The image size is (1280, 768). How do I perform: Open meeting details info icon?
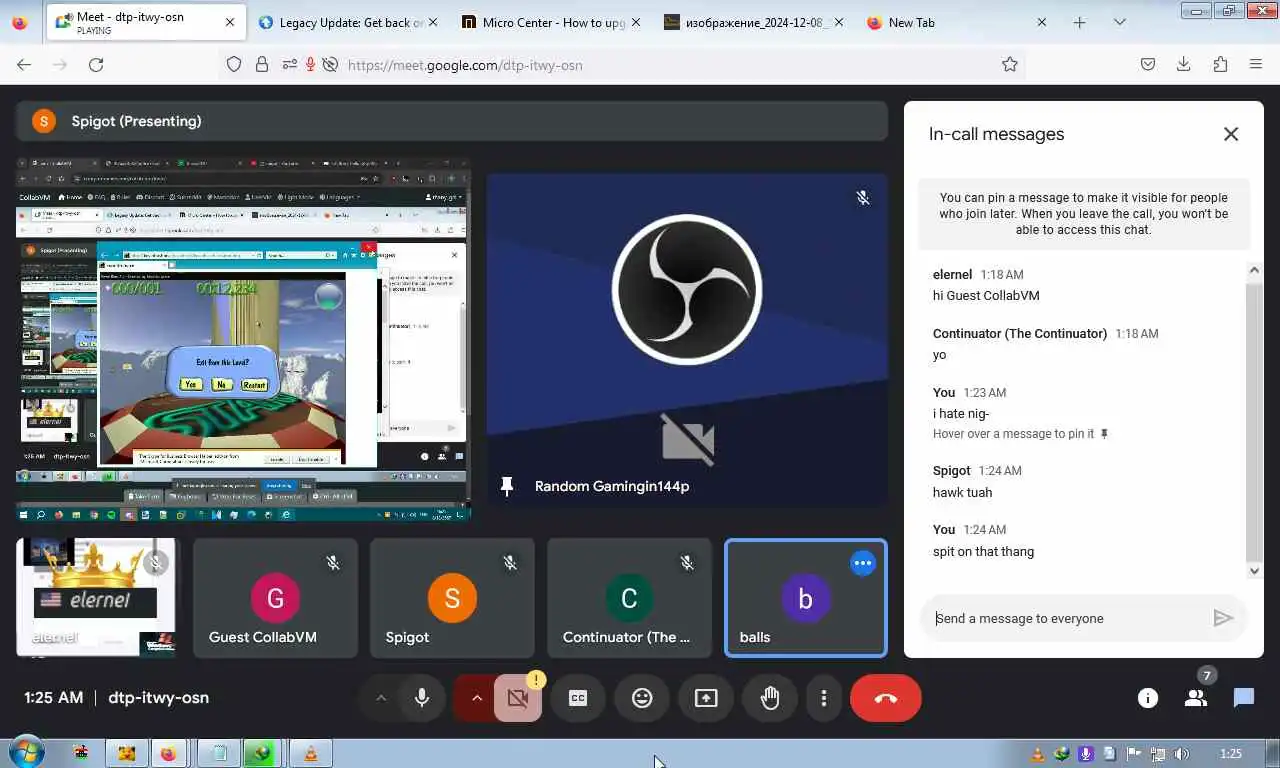1148,698
